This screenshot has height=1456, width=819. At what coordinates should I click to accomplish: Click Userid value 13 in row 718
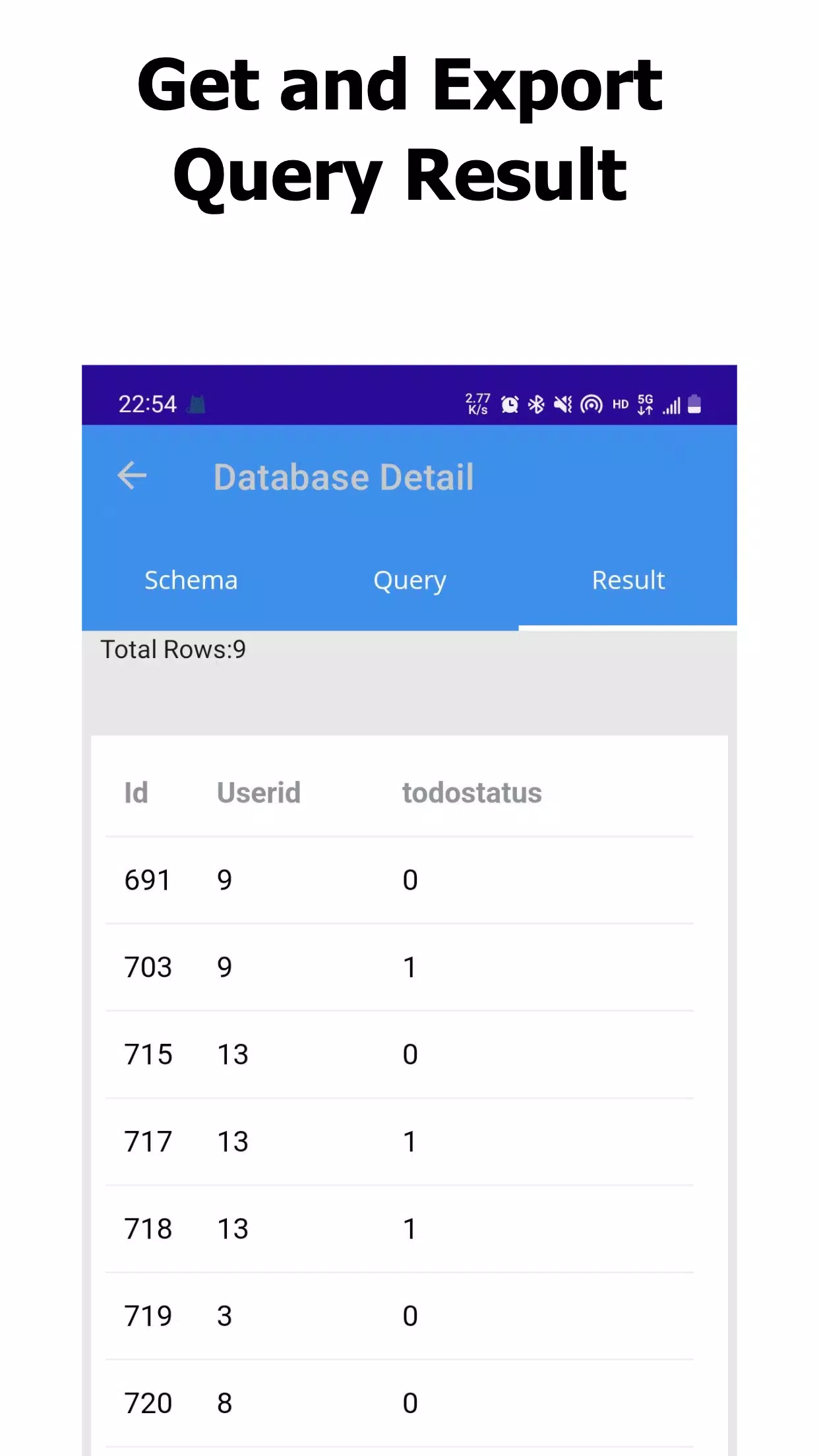click(x=233, y=1228)
